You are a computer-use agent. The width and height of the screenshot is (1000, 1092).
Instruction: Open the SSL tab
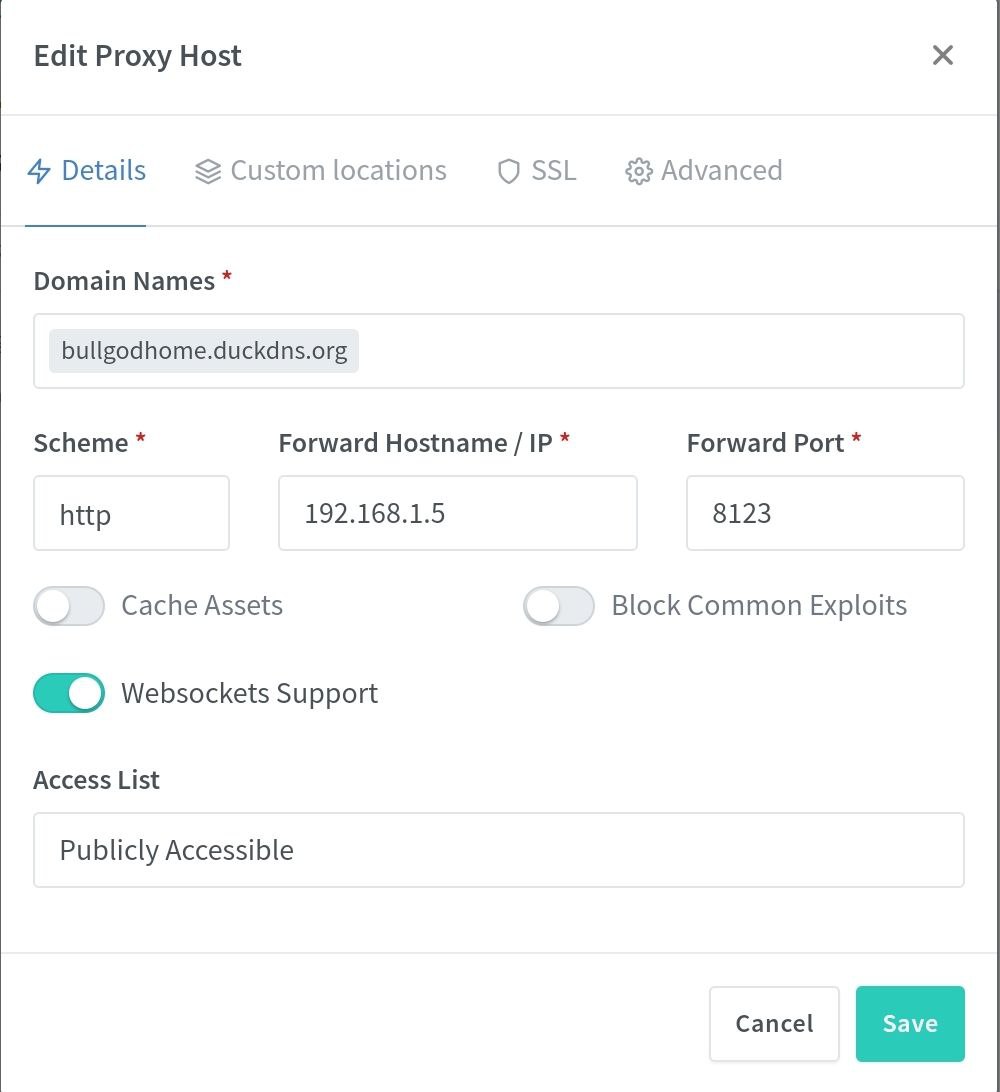pos(554,171)
